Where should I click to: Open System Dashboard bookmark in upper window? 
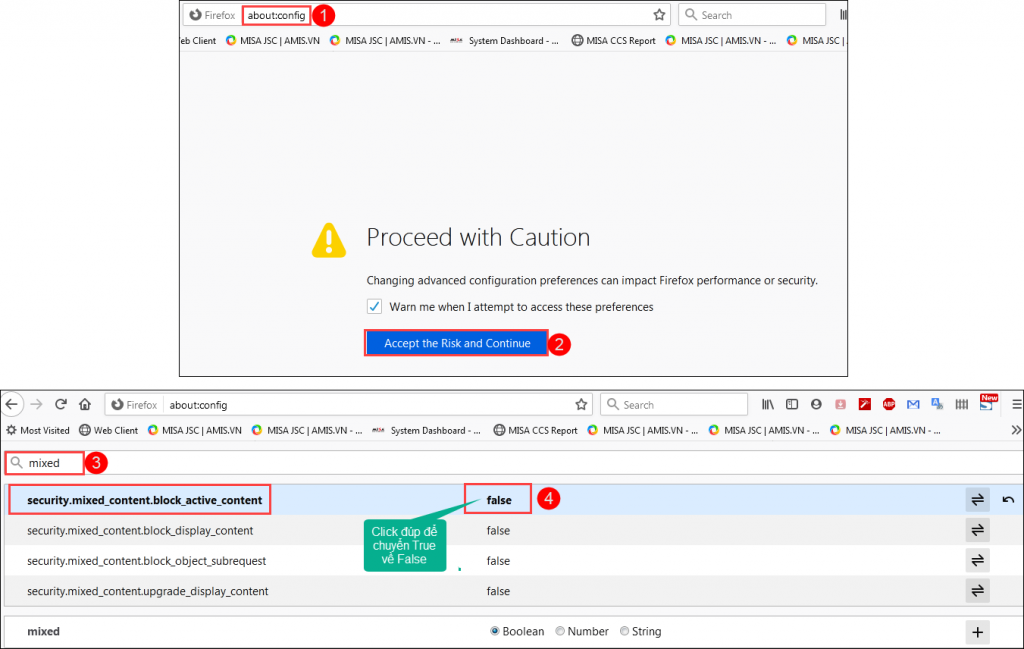pyautogui.click(x=504, y=40)
